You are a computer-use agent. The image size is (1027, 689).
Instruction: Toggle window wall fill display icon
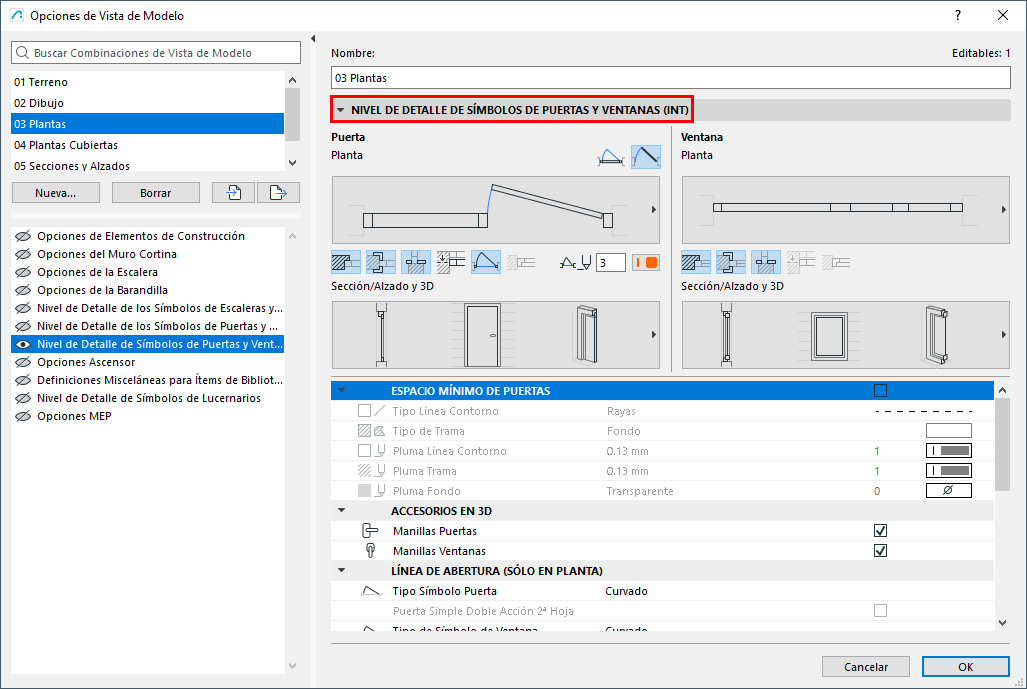coord(696,263)
